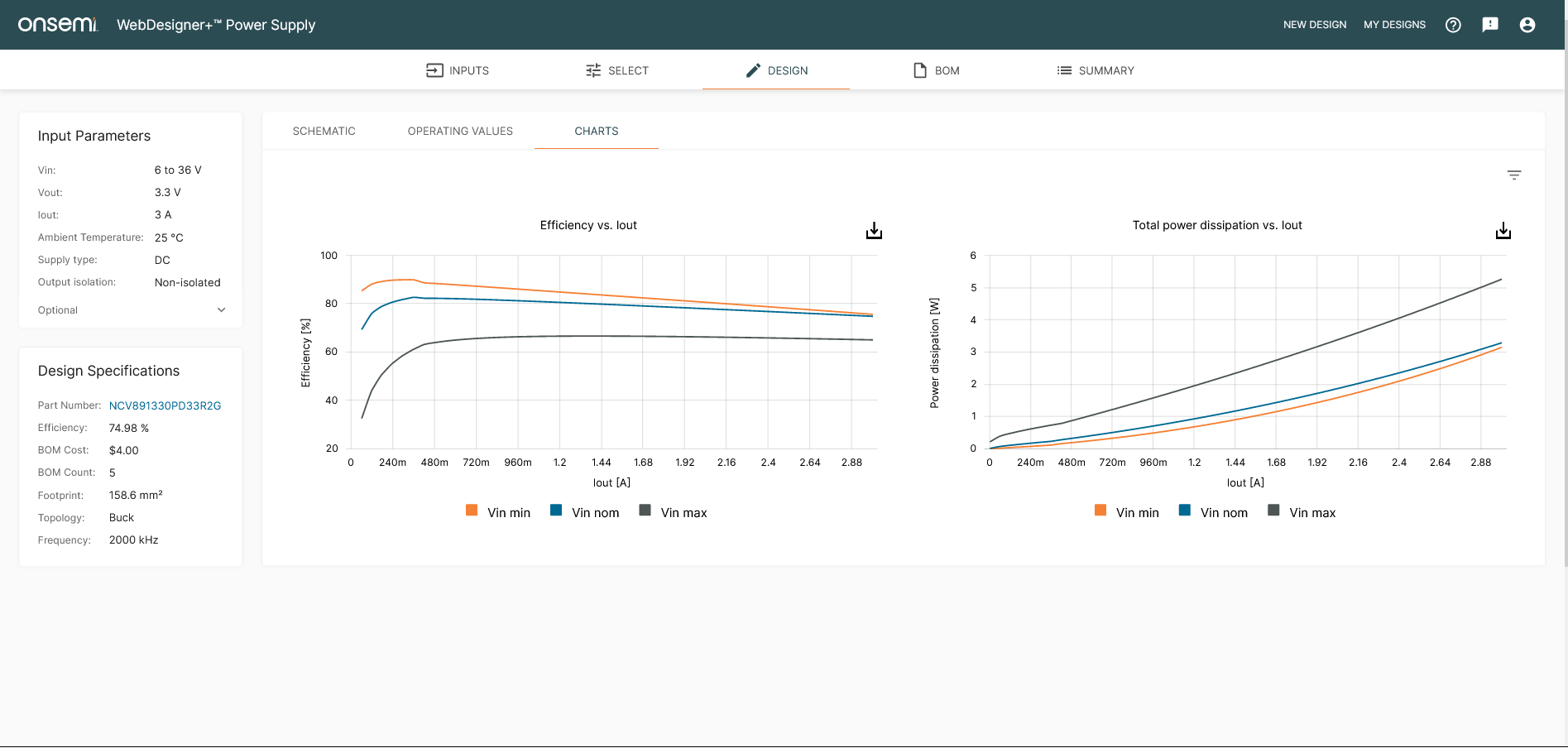1568x748 pixels.
Task: Click the New Design button
Action: 1314,25
